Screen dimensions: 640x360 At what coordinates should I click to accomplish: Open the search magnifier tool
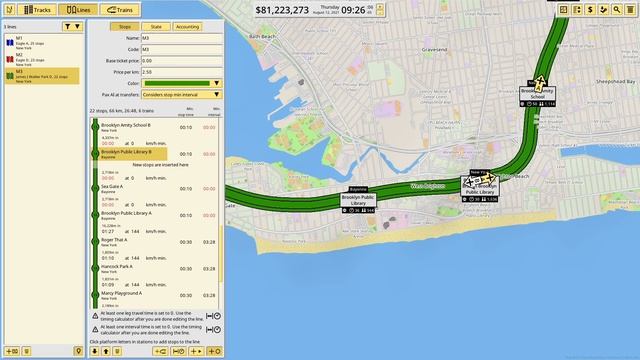coord(617,9)
